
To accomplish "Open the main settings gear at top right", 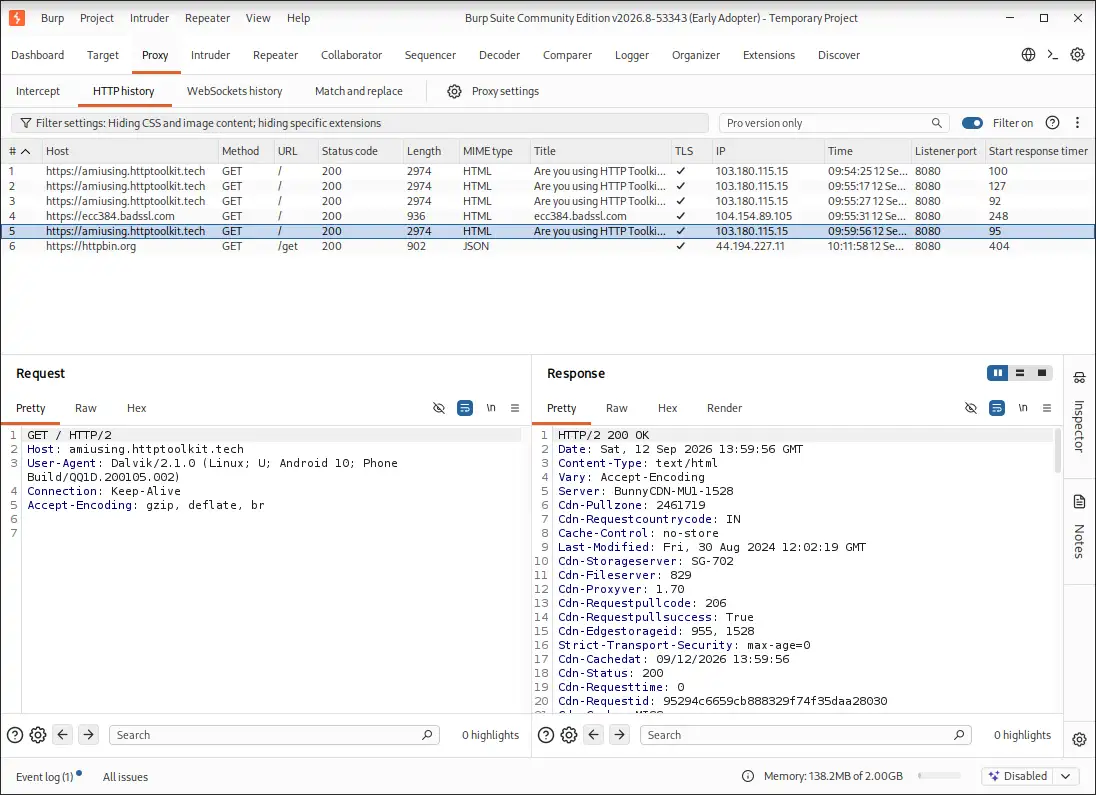I will coord(1077,55).
